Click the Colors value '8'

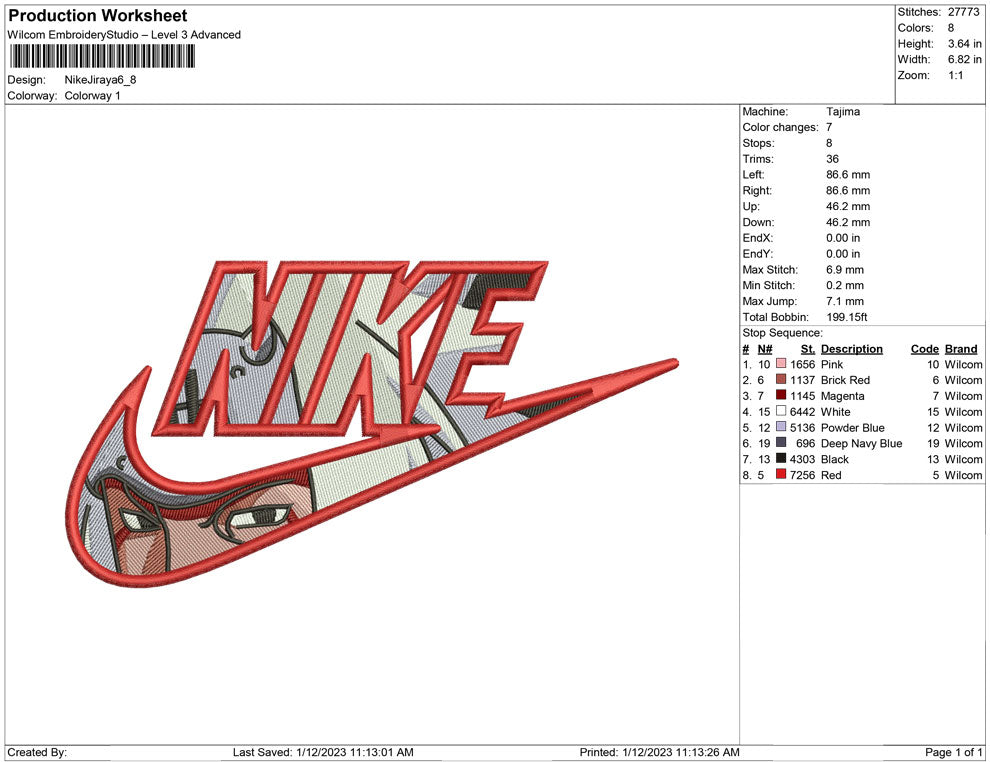point(951,28)
